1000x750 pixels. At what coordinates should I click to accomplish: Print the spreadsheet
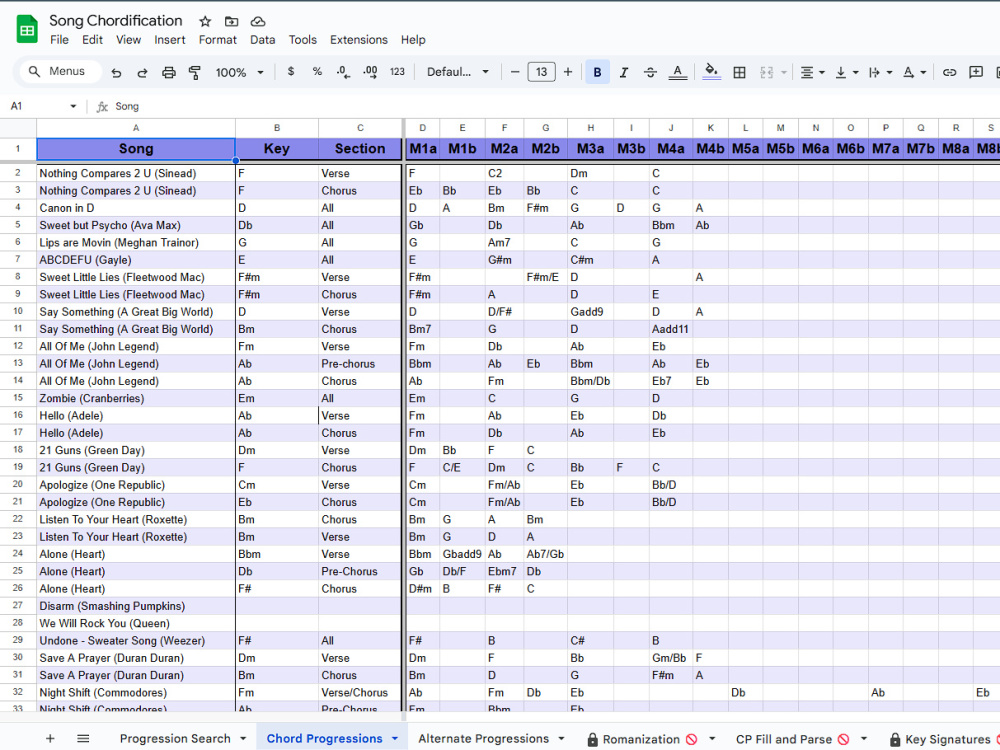tap(168, 72)
